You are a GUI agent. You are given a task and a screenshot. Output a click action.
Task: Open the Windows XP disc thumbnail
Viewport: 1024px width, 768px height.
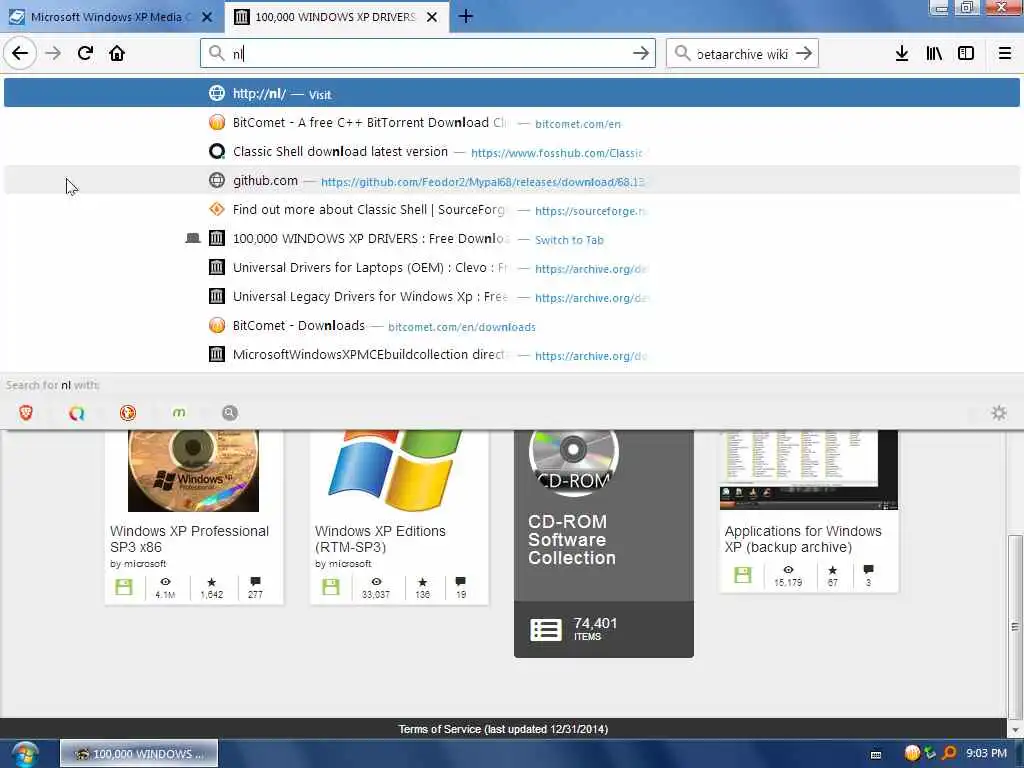pos(193,470)
